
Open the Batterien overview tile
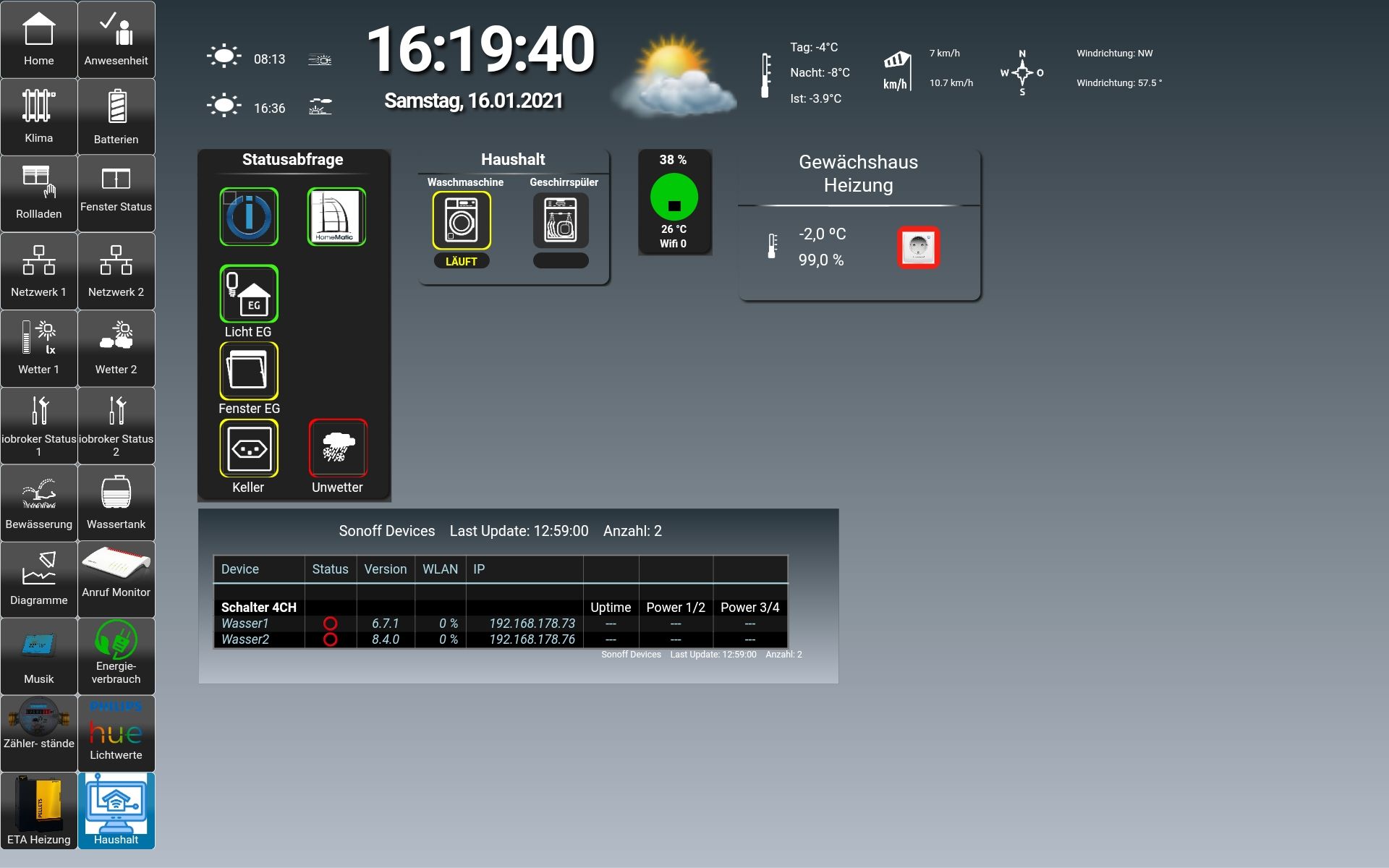[116, 116]
